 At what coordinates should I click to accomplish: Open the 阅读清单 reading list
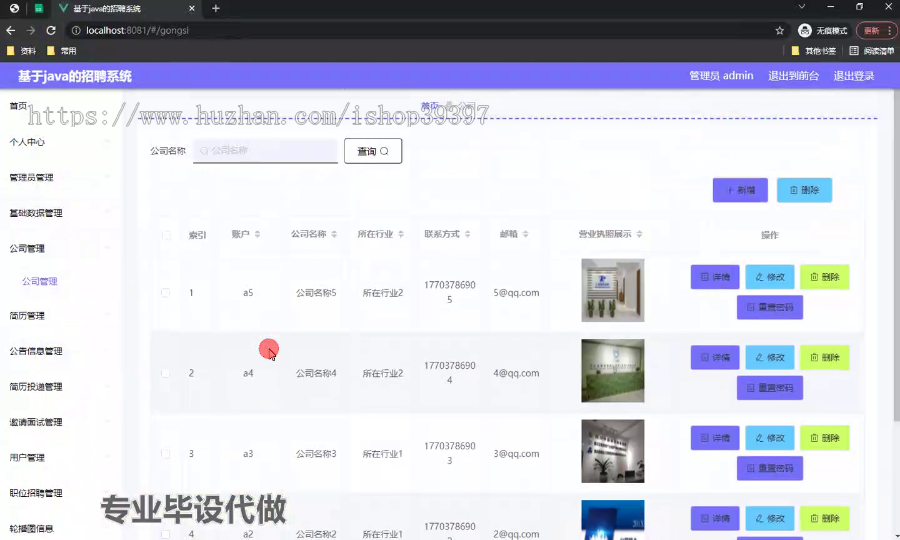click(871, 51)
